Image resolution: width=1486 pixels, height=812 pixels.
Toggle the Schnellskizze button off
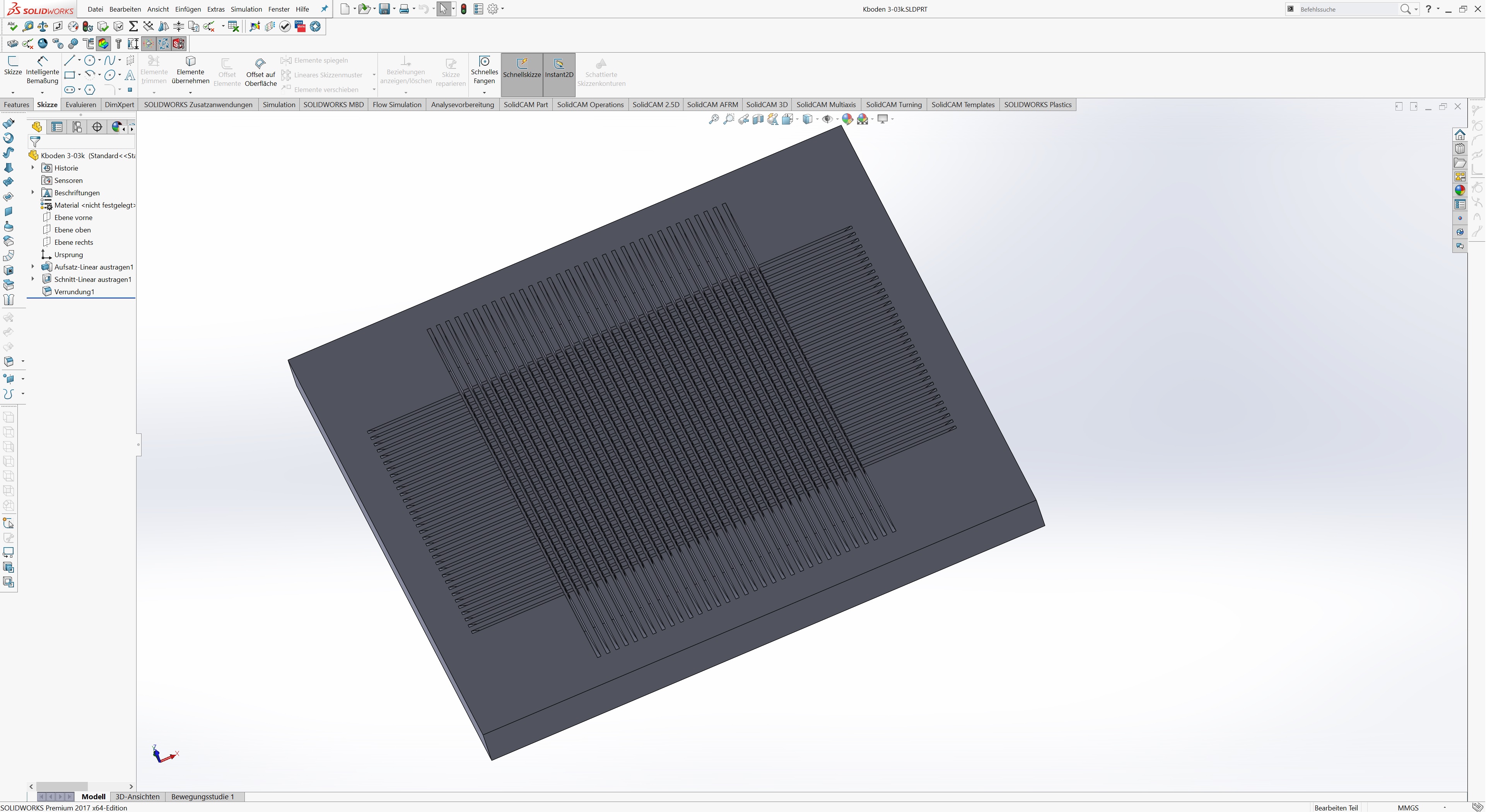(521, 69)
